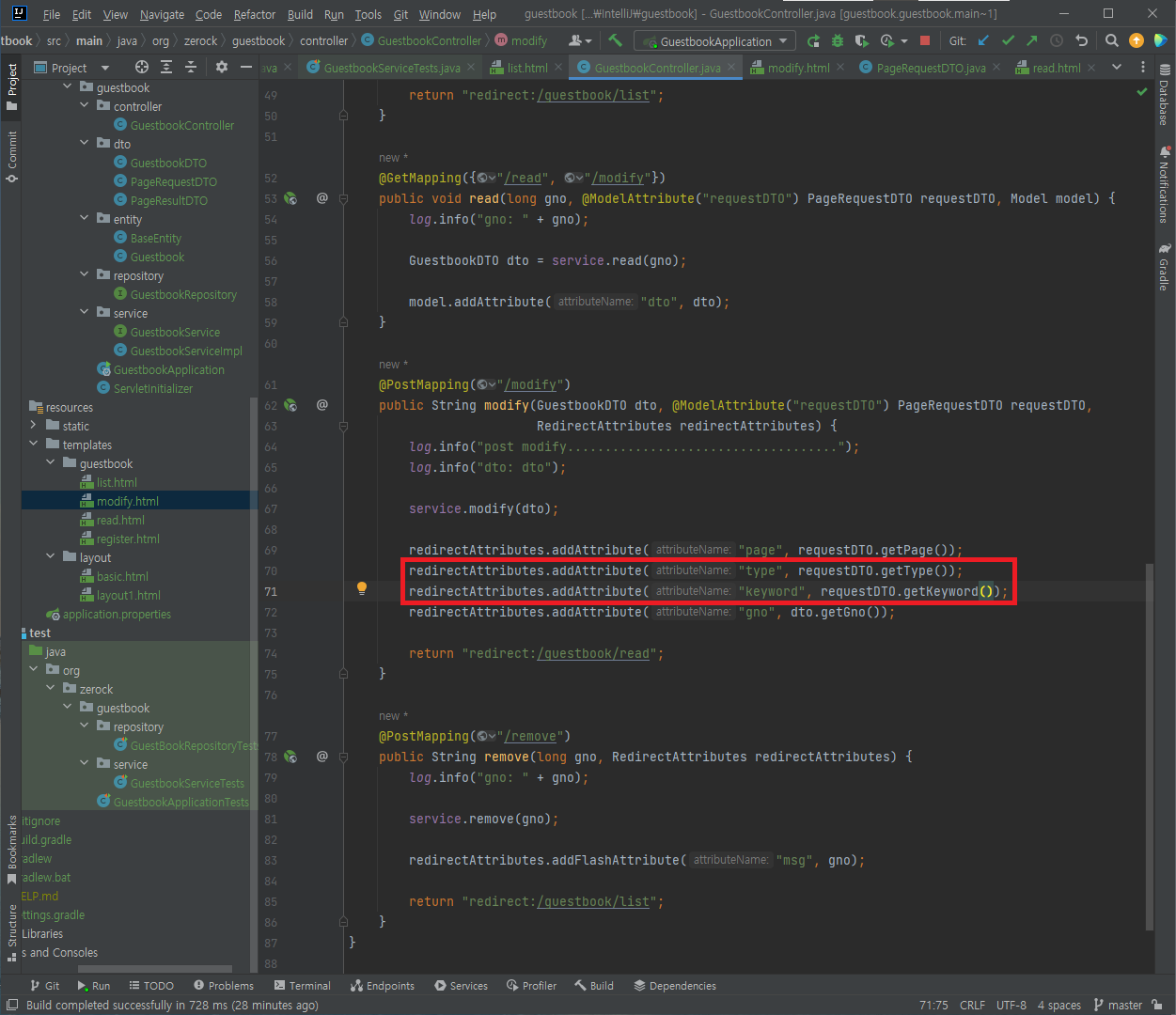Show hidden editor tabs dropdown chevron
Image resolution: width=1176 pixels, height=1015 pixels.
pyautogui.click(x=1117, y=67)
